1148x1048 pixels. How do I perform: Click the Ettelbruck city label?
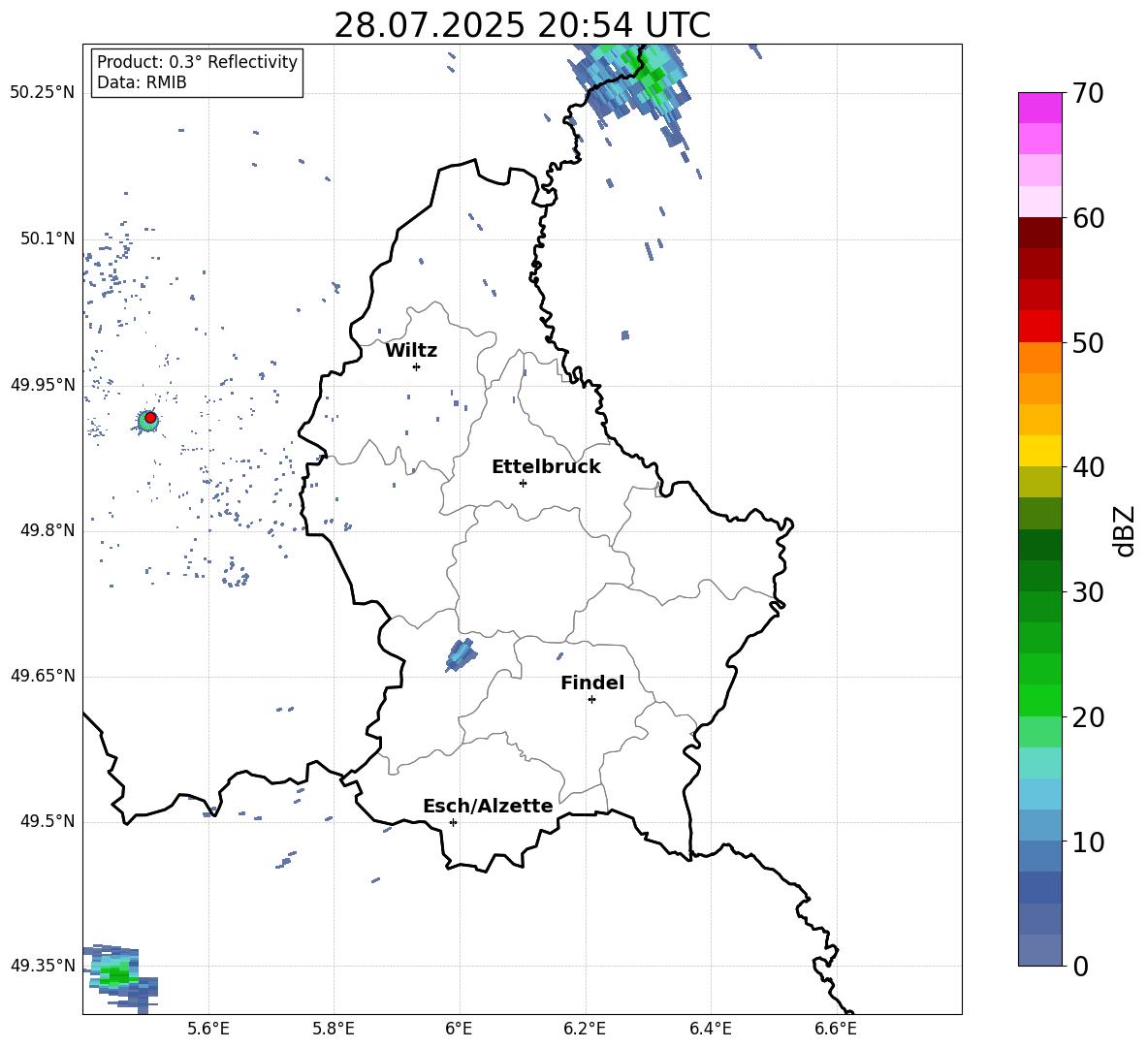[546, 467]
